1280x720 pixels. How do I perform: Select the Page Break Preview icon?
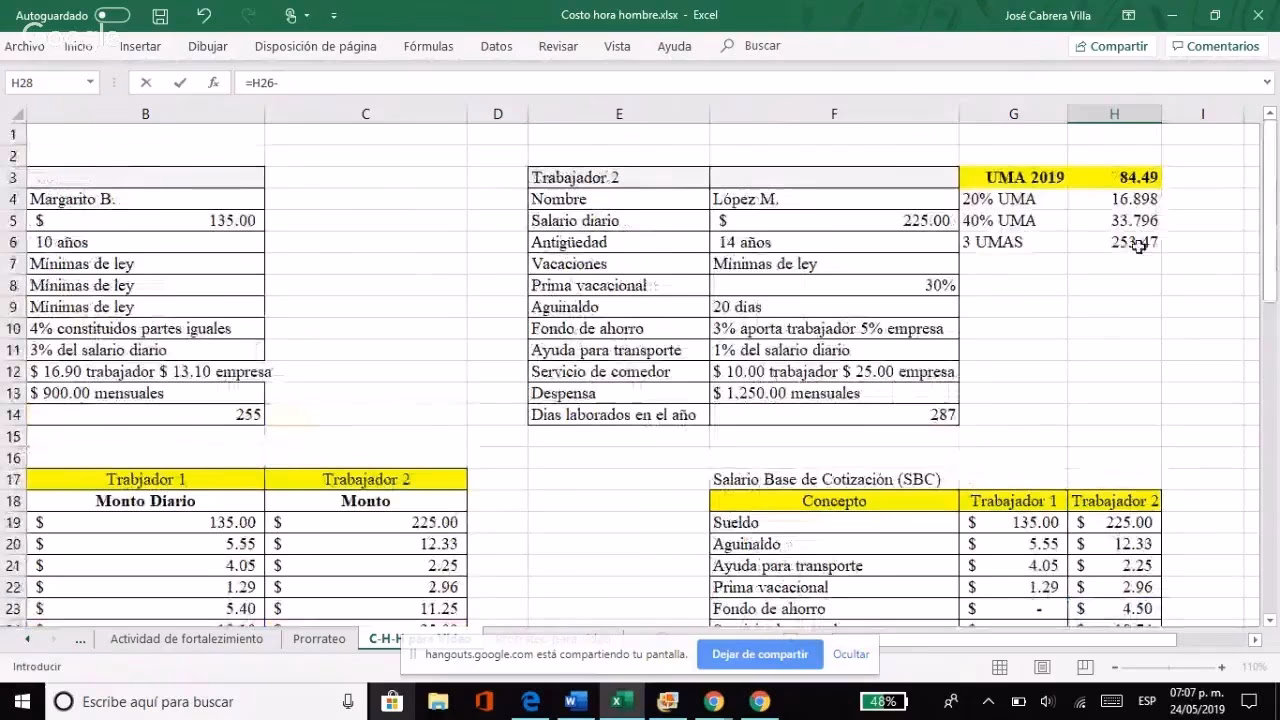click(x=1085, y=667)
